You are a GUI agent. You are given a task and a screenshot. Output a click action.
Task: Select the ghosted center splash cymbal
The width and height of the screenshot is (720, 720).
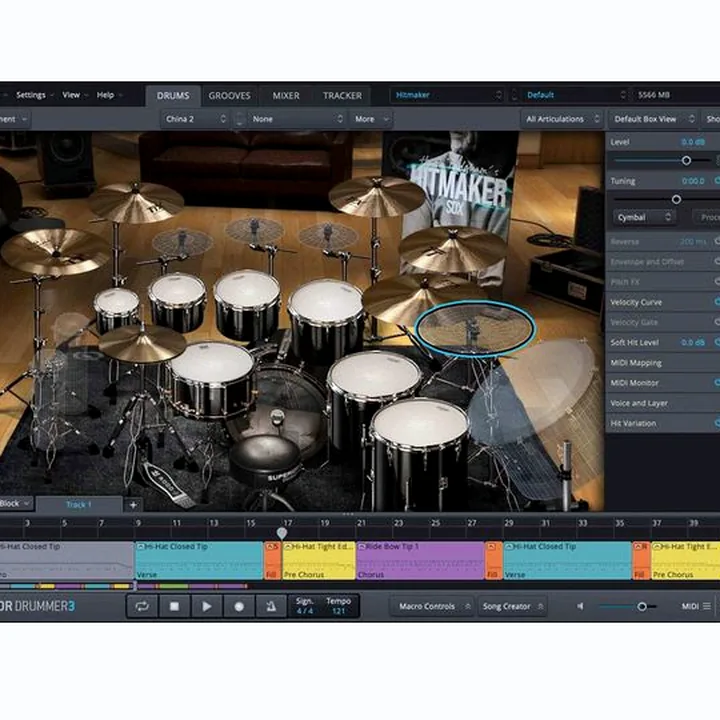point(253,231)
